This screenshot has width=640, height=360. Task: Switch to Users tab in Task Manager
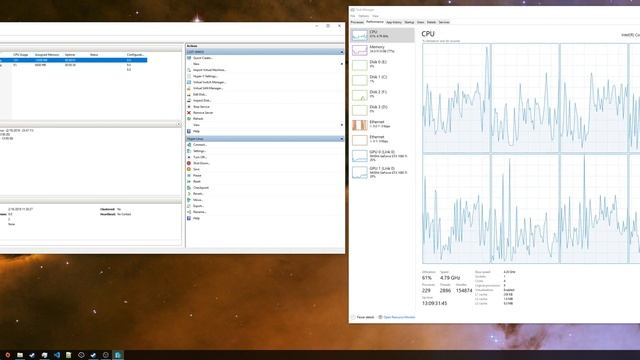pyautogui.click(x=421, y=22)
